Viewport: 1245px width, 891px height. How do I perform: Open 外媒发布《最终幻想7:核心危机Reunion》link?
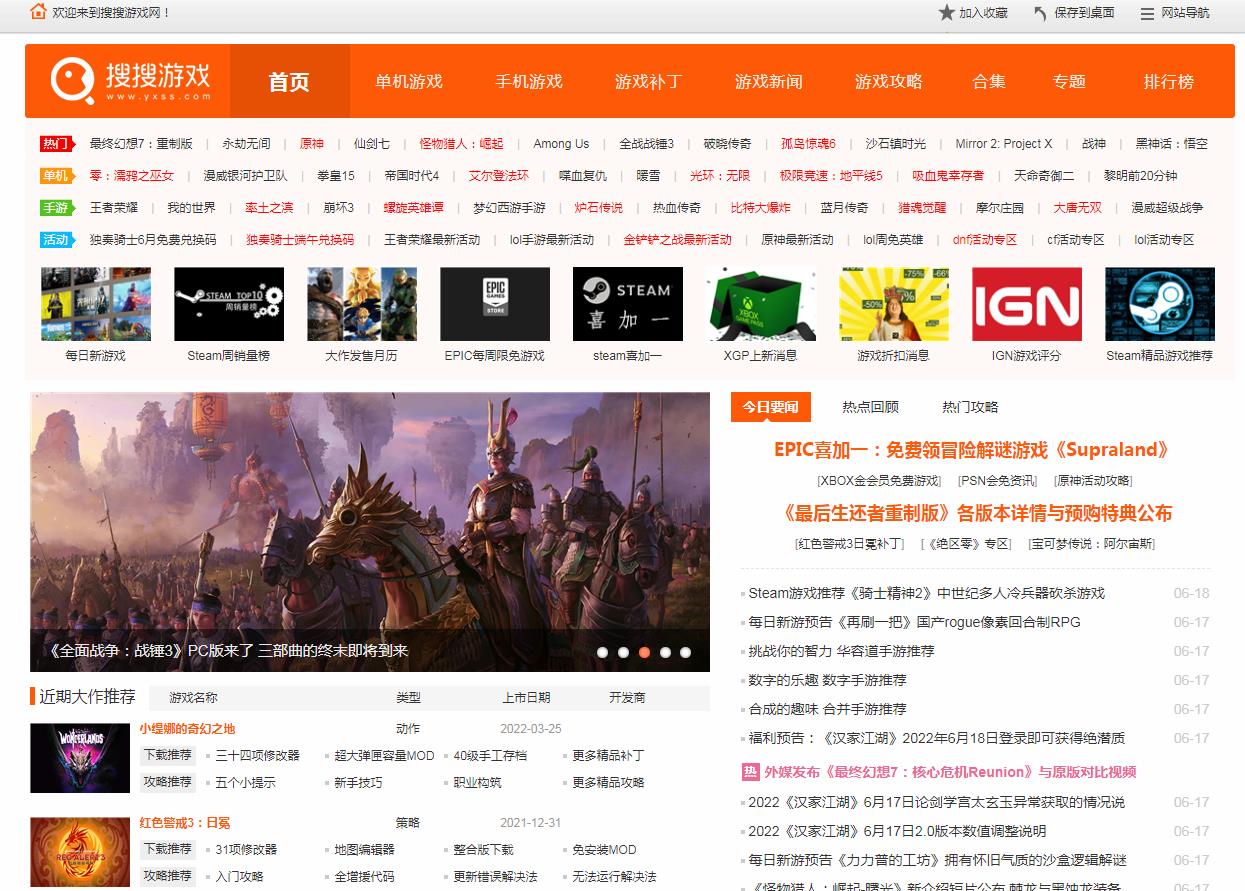point(950,772)
